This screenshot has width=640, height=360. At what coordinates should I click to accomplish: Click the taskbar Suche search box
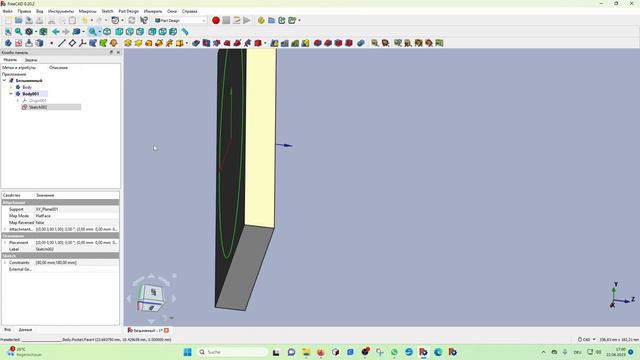232,352
